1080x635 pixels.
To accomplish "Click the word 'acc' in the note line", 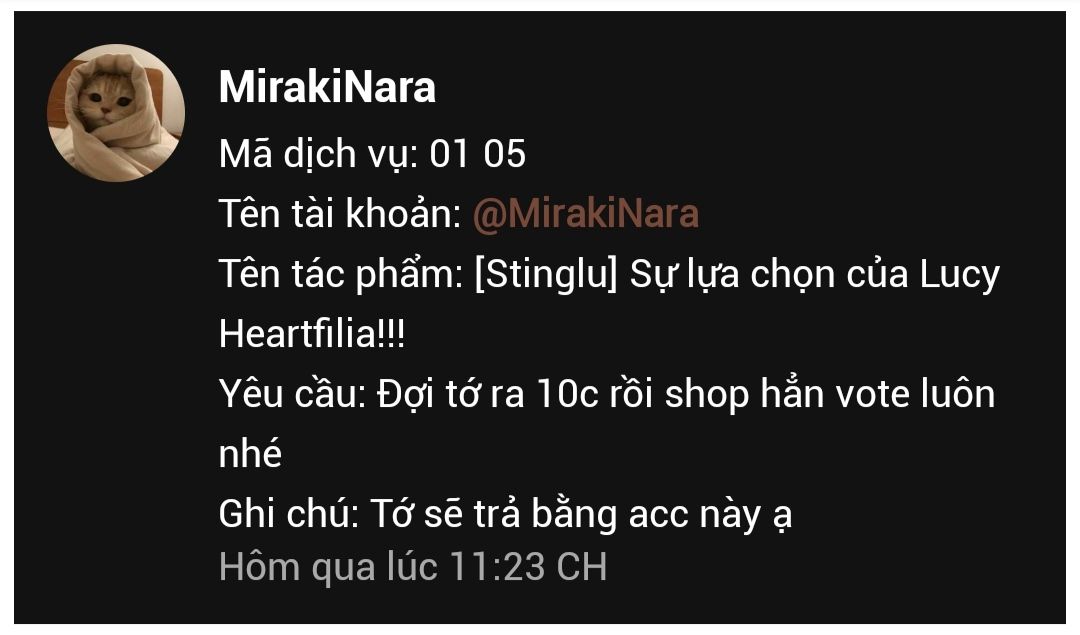I will pos(658,514).
